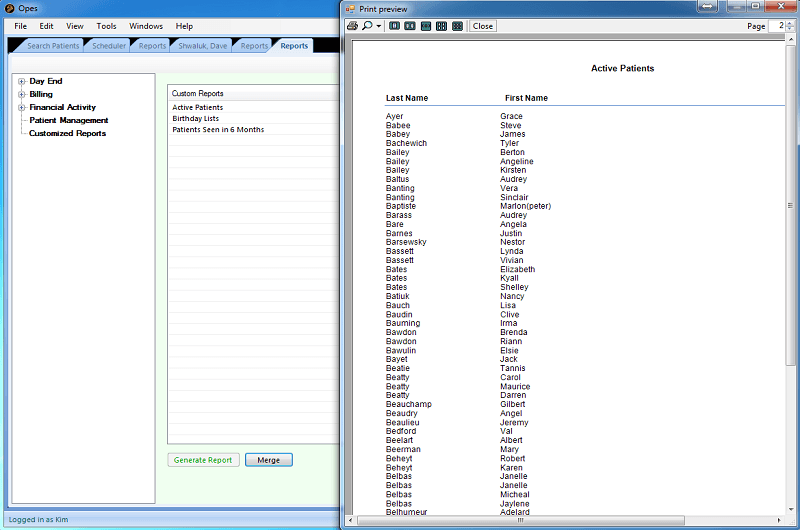800x530 pixels.
Task: Select the four-page layout icon
Action: (441, 26)
